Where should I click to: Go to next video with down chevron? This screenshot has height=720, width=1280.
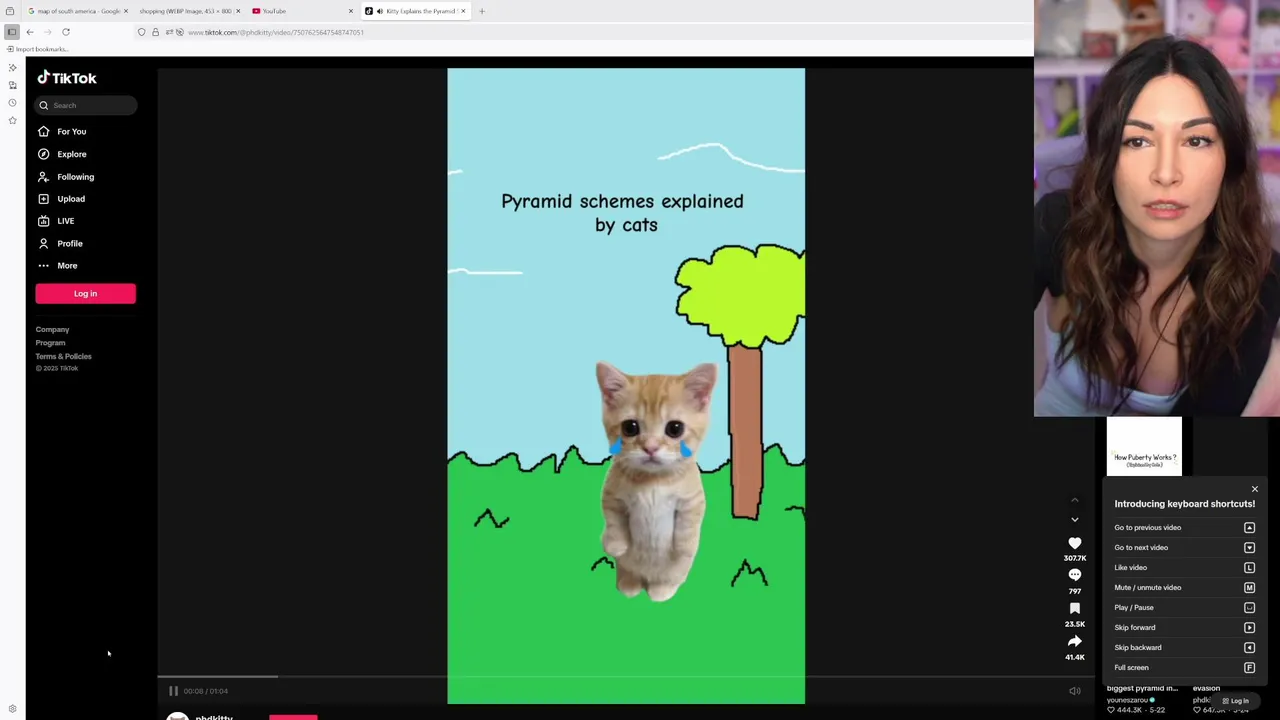point(1075,519)
